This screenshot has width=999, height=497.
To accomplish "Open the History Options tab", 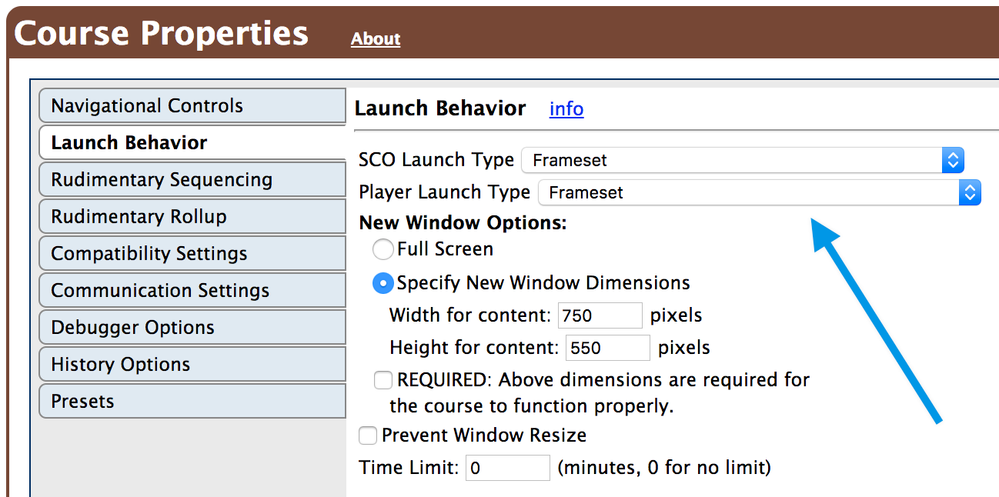I will [x=191, y=365].
